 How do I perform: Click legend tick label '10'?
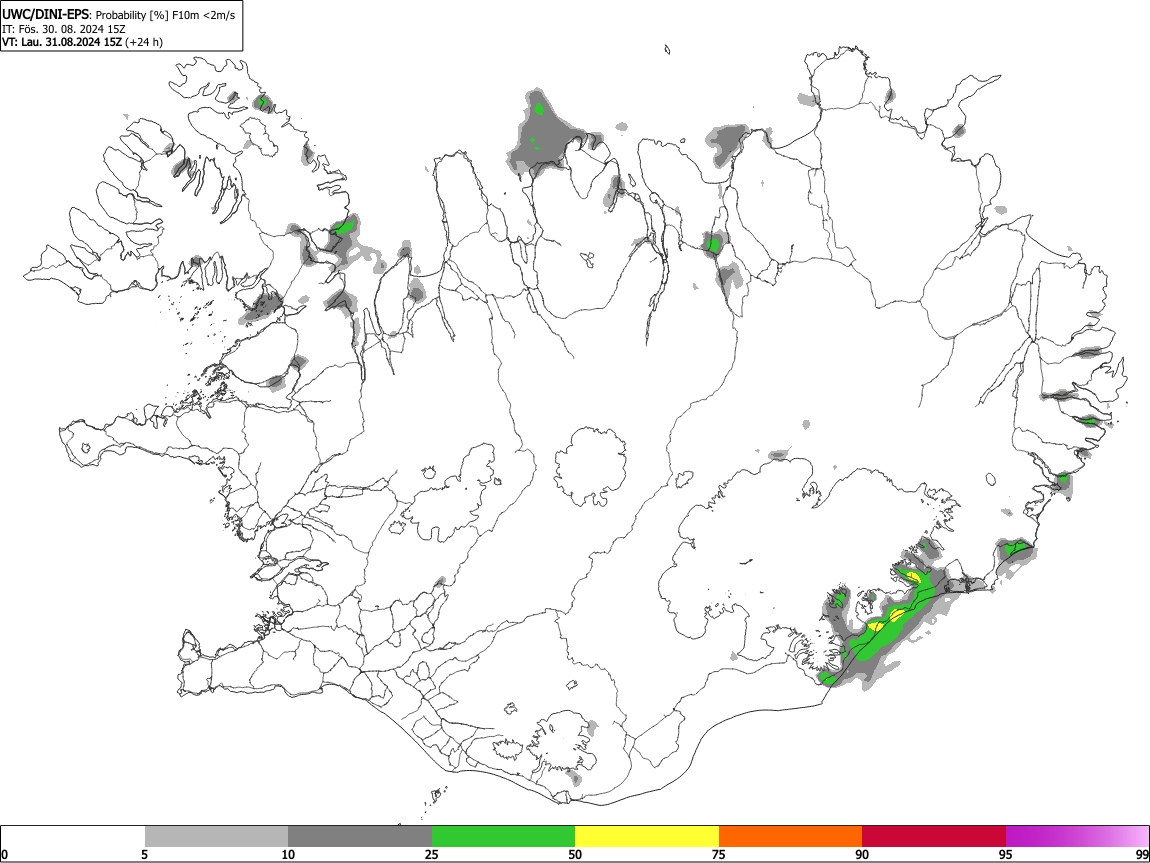point(288,854)
